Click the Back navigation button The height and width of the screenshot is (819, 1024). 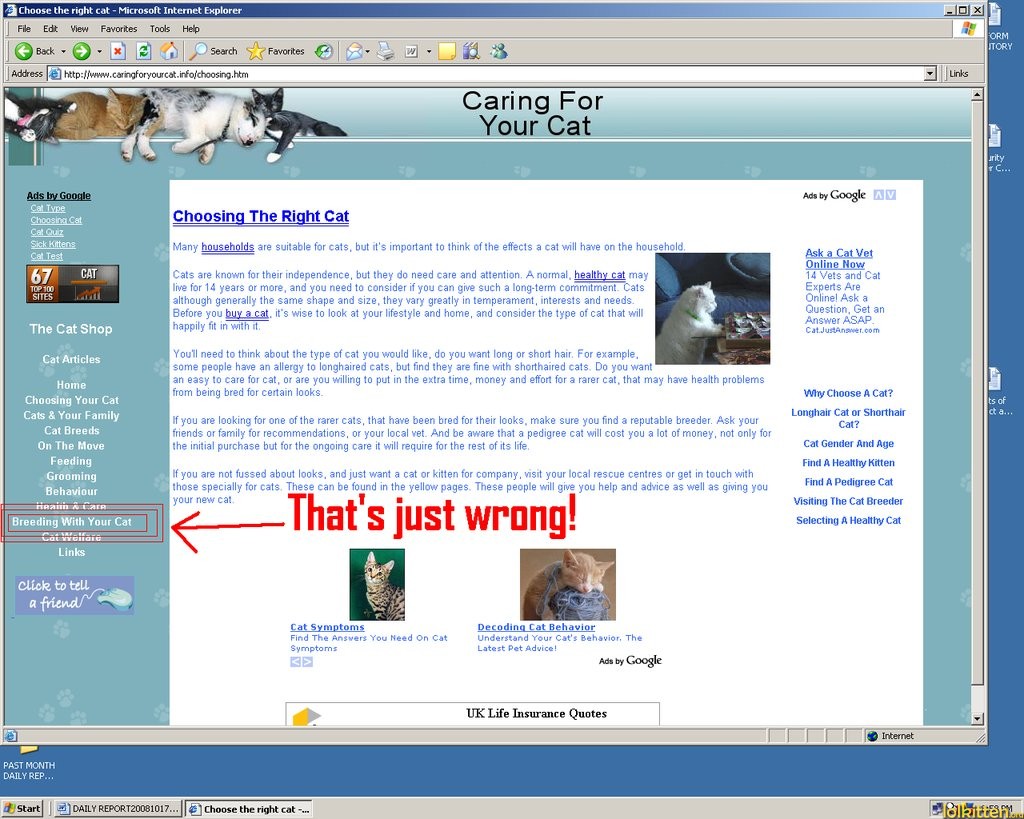pos(35,51)
